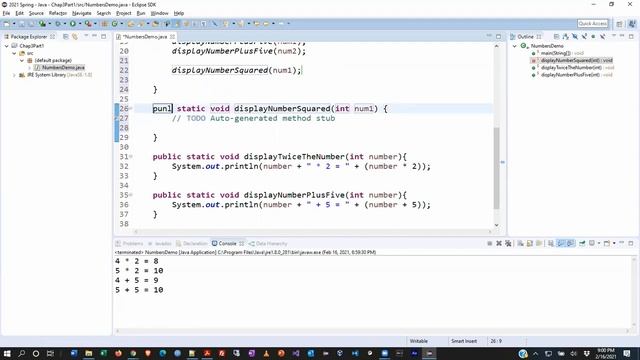Maximize the editor area
Viewport: 640px width, 360px height.
(x=498, y=36)
